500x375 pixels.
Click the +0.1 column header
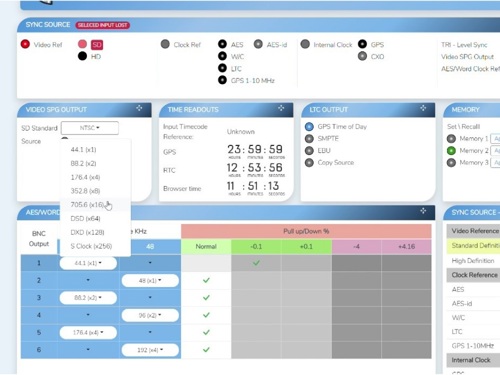coord(306,246)
